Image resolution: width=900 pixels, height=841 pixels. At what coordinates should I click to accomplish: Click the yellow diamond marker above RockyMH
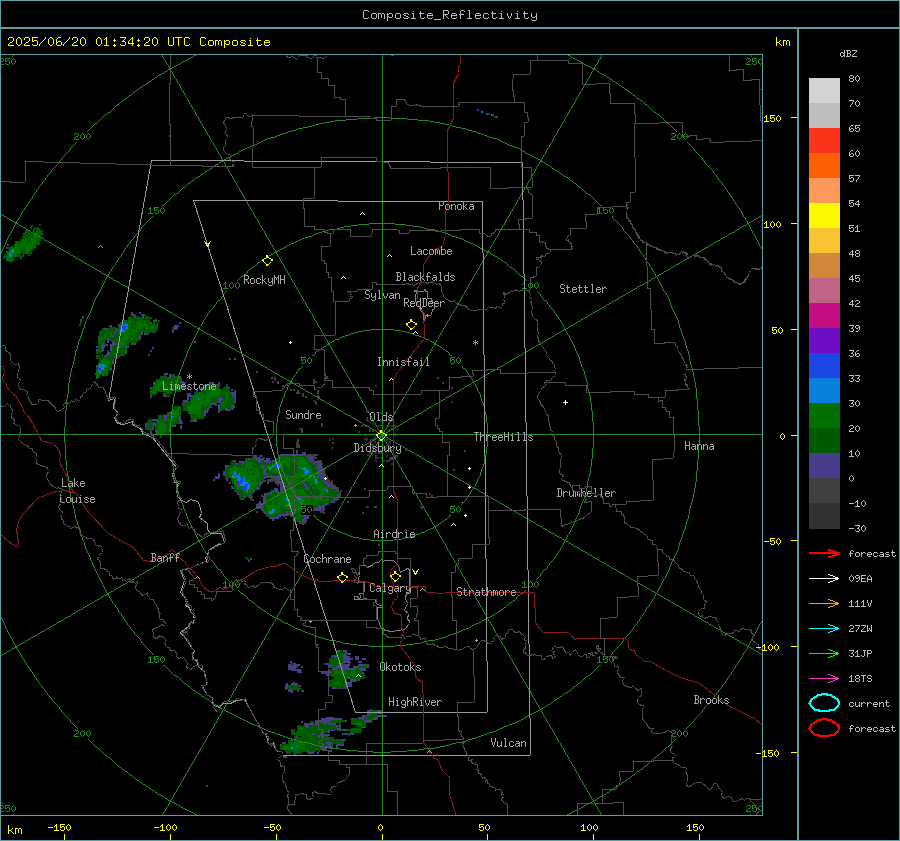[267, 261]
